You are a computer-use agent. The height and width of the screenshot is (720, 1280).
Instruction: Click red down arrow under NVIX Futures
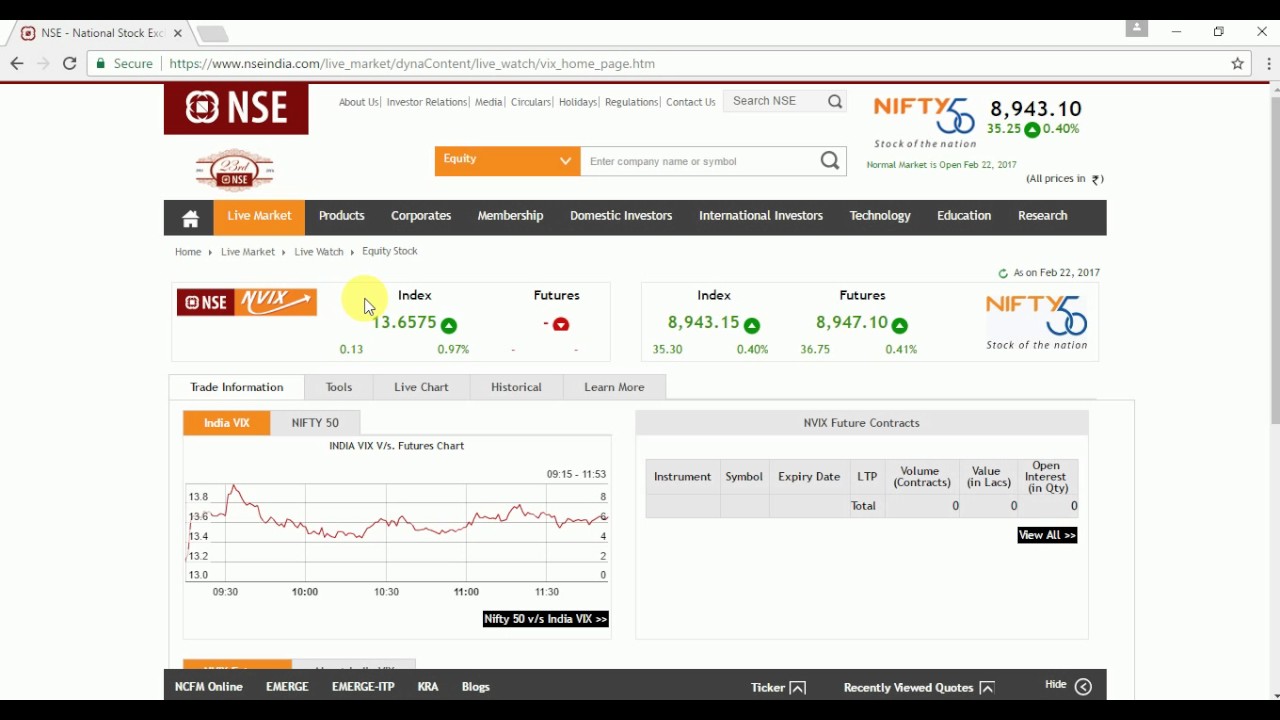coord(561,325)
